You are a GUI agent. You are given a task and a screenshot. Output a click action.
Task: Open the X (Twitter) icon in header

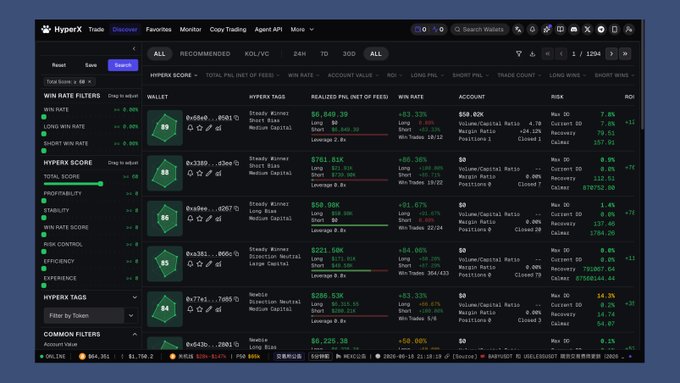587,29
